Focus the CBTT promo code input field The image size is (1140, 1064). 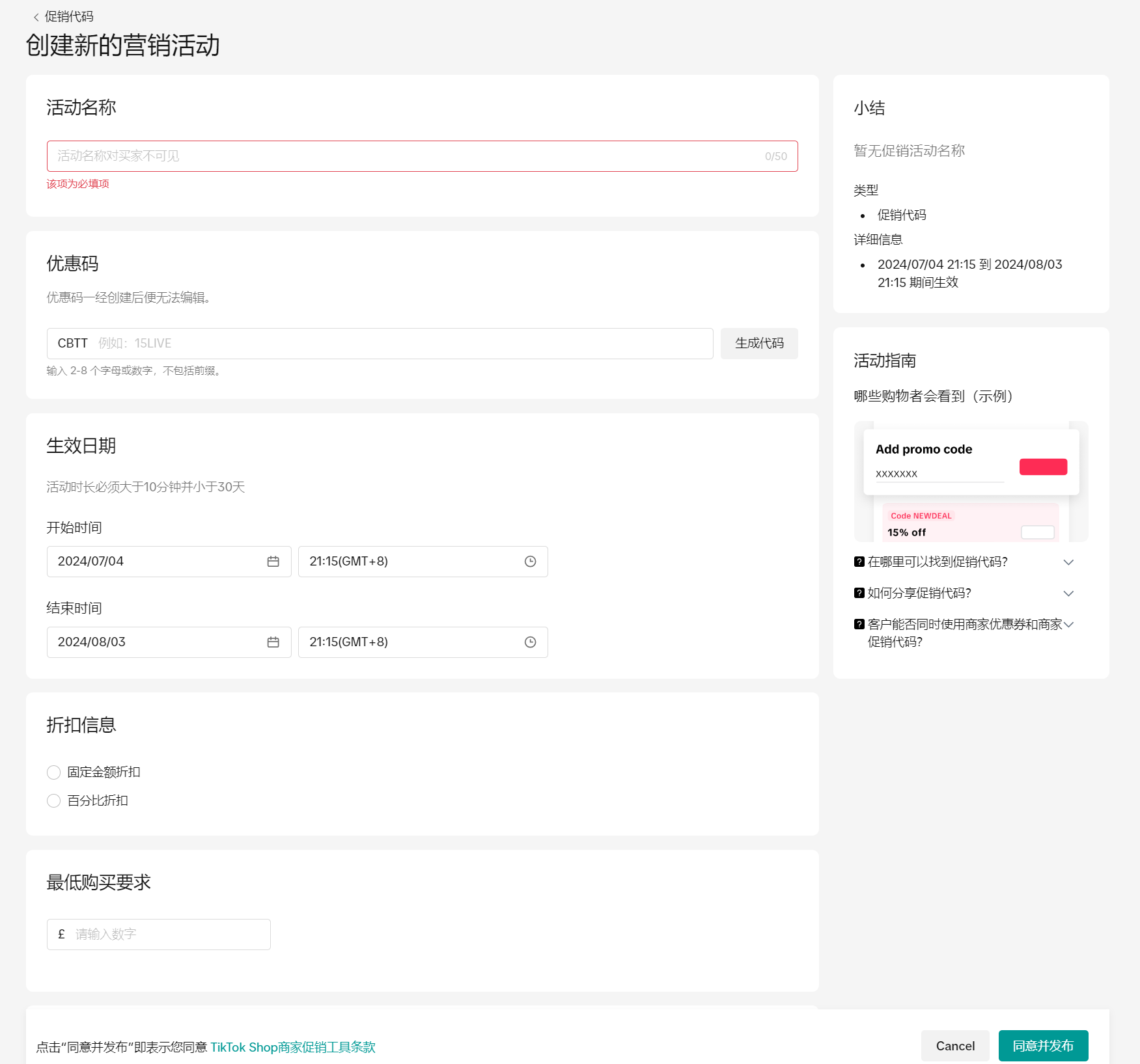(x=404, y=344)
